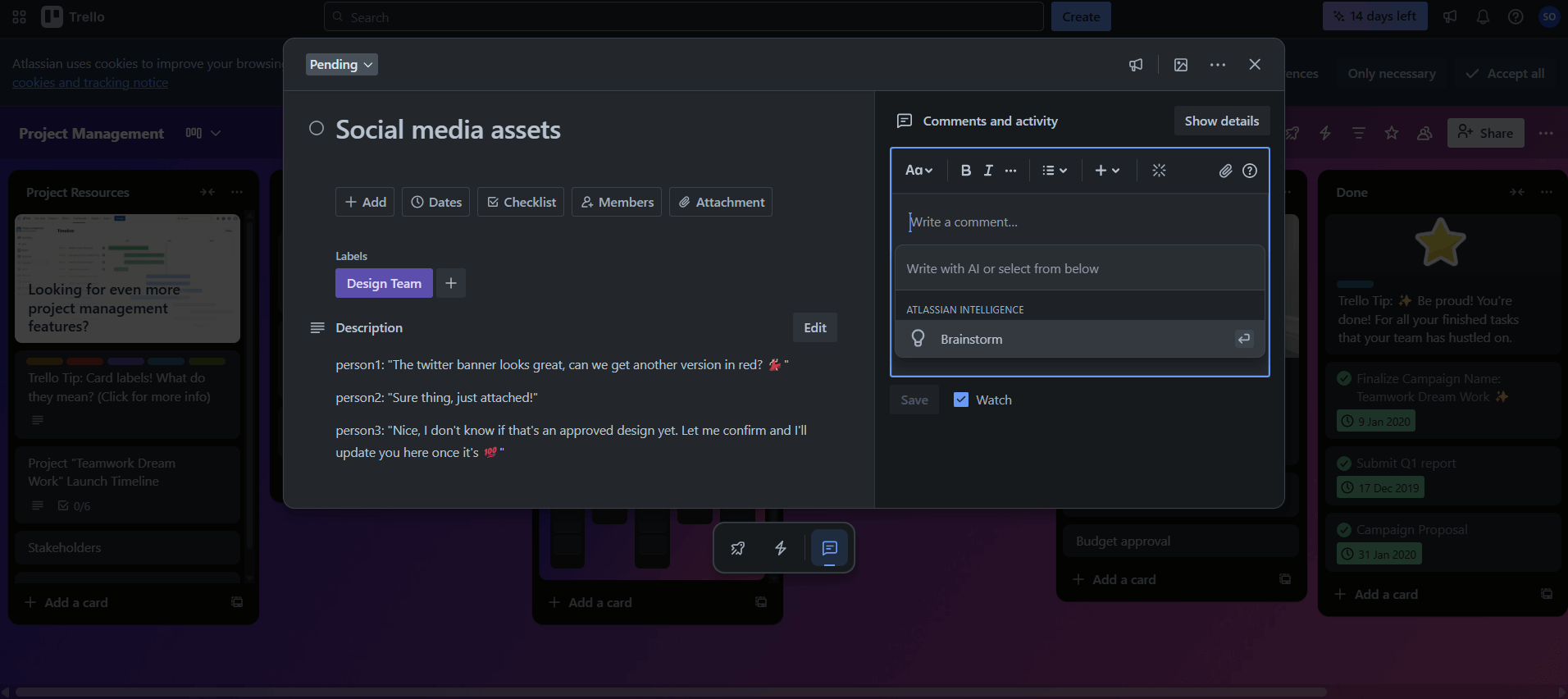
Task: Toggle complete on Campaign Proposal card
Action: (x=1344, y=530)
